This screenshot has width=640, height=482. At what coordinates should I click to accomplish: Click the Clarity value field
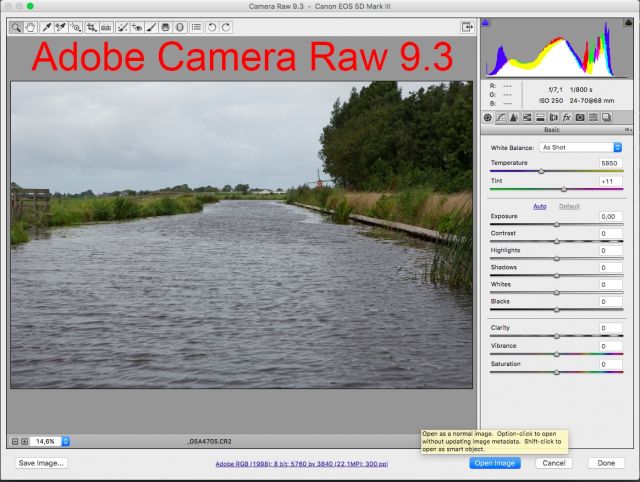[611, 328]
